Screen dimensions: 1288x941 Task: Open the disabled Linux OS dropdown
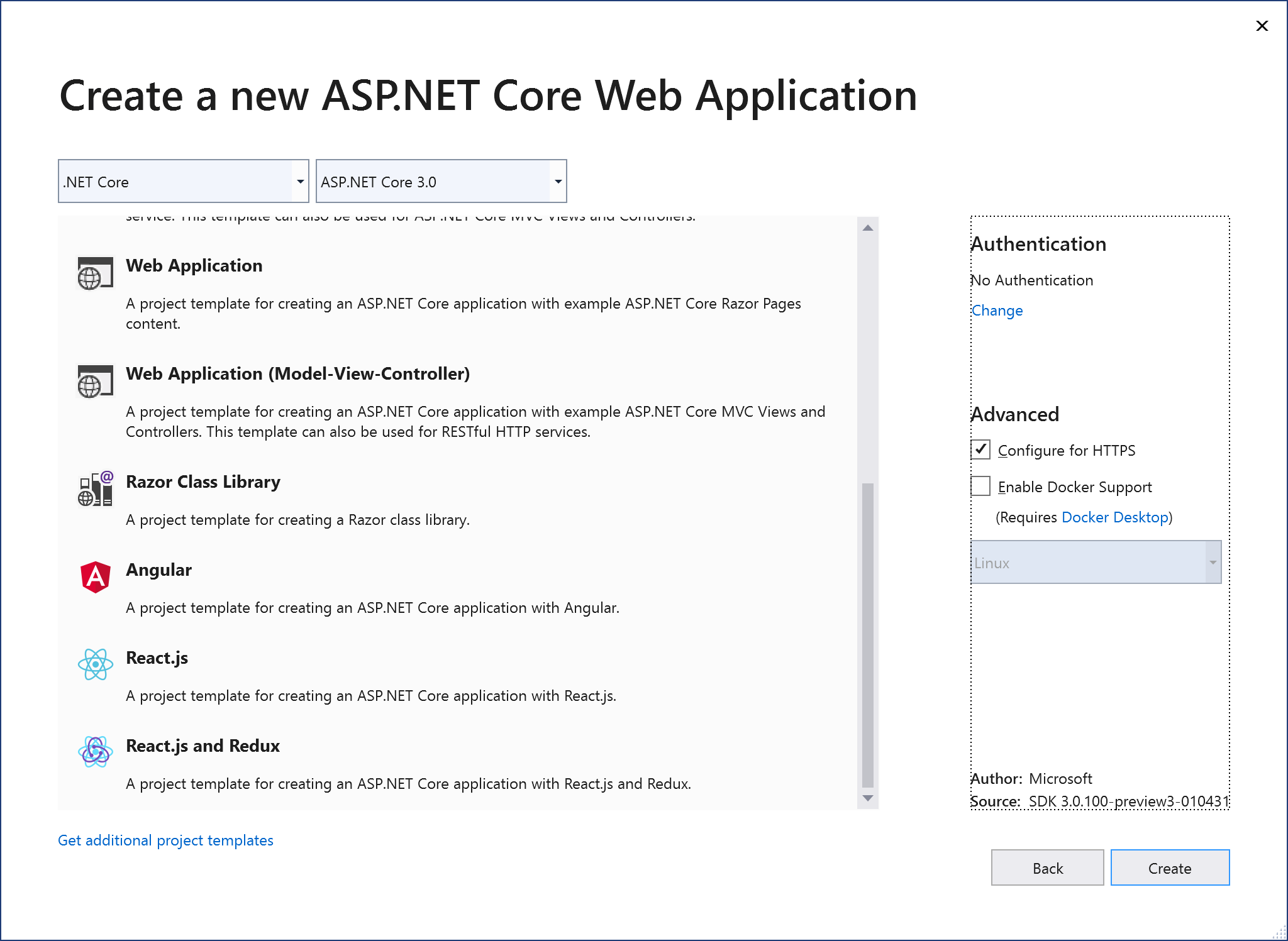click(x=1096, y=562)
